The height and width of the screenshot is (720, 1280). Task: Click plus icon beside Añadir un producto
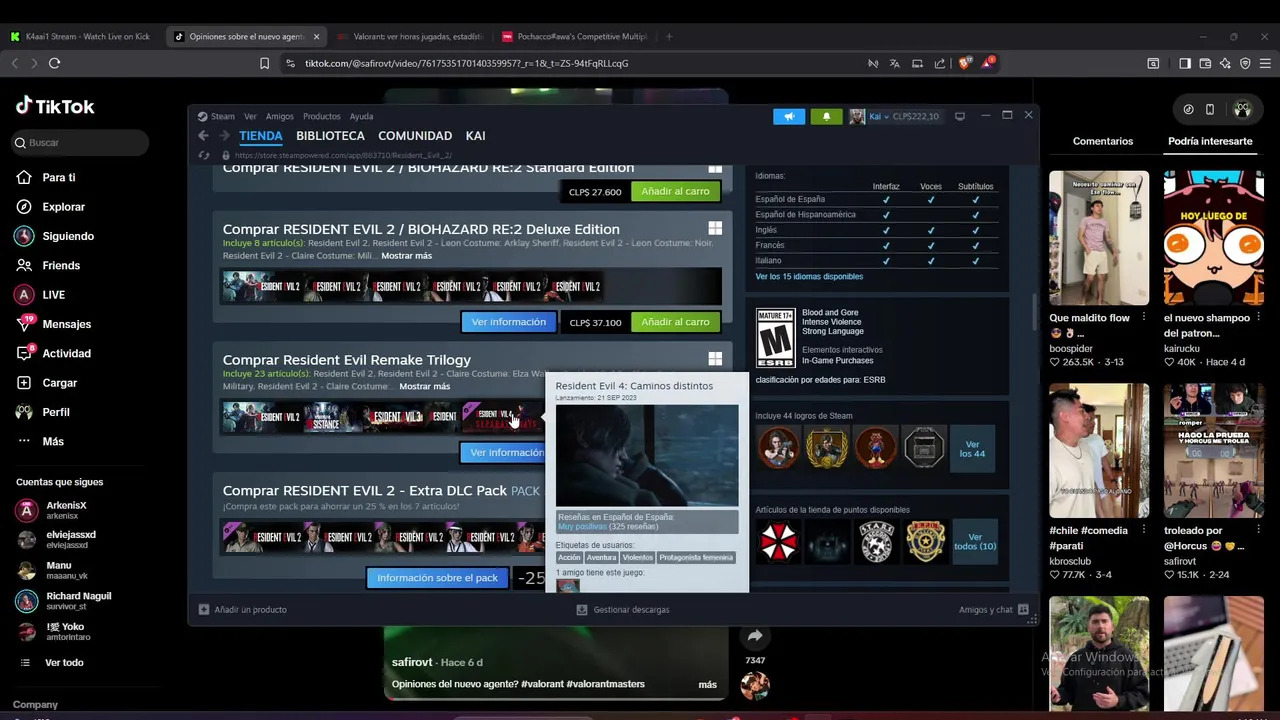[x=204, y=609]
